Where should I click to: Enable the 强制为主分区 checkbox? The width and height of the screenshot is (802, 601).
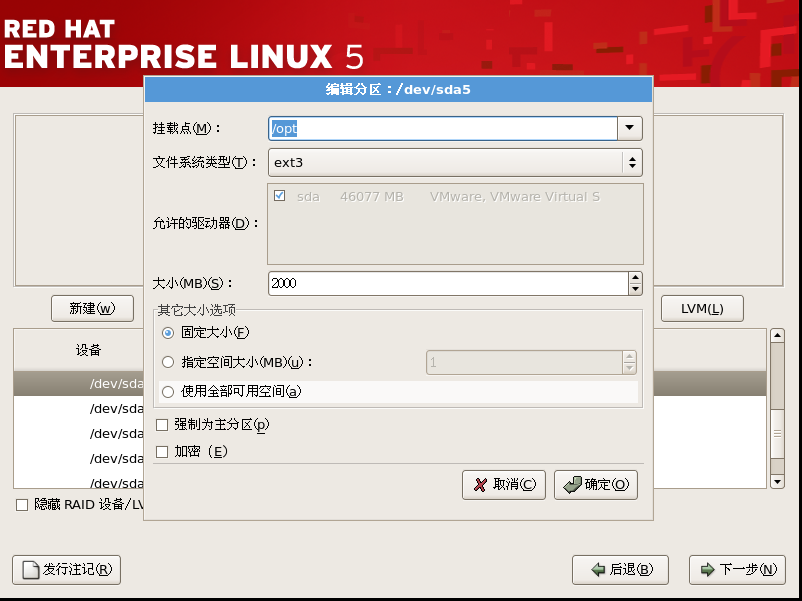coord(162,425)
